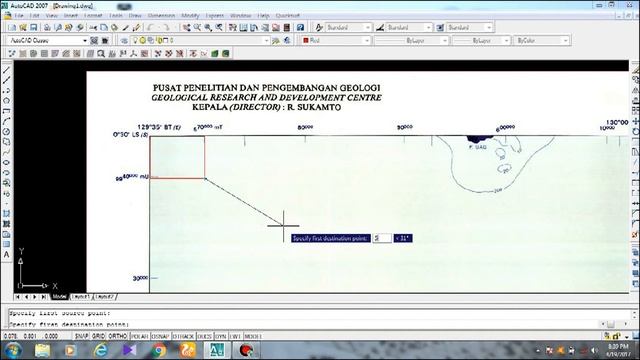Click the MODEL button in status bar
The width and height of the screenshot is (640, 360).
point(253,336)
